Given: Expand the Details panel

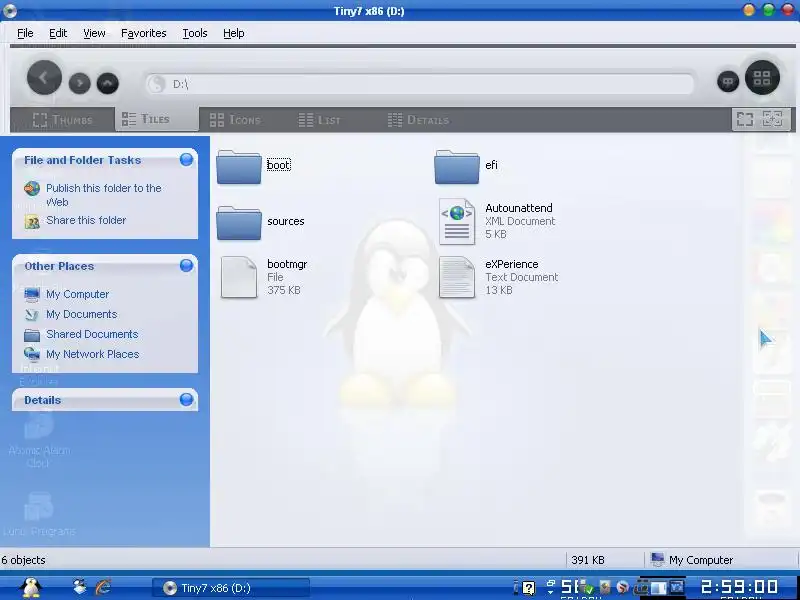Looking at the screenshot, I should (187, 399).
